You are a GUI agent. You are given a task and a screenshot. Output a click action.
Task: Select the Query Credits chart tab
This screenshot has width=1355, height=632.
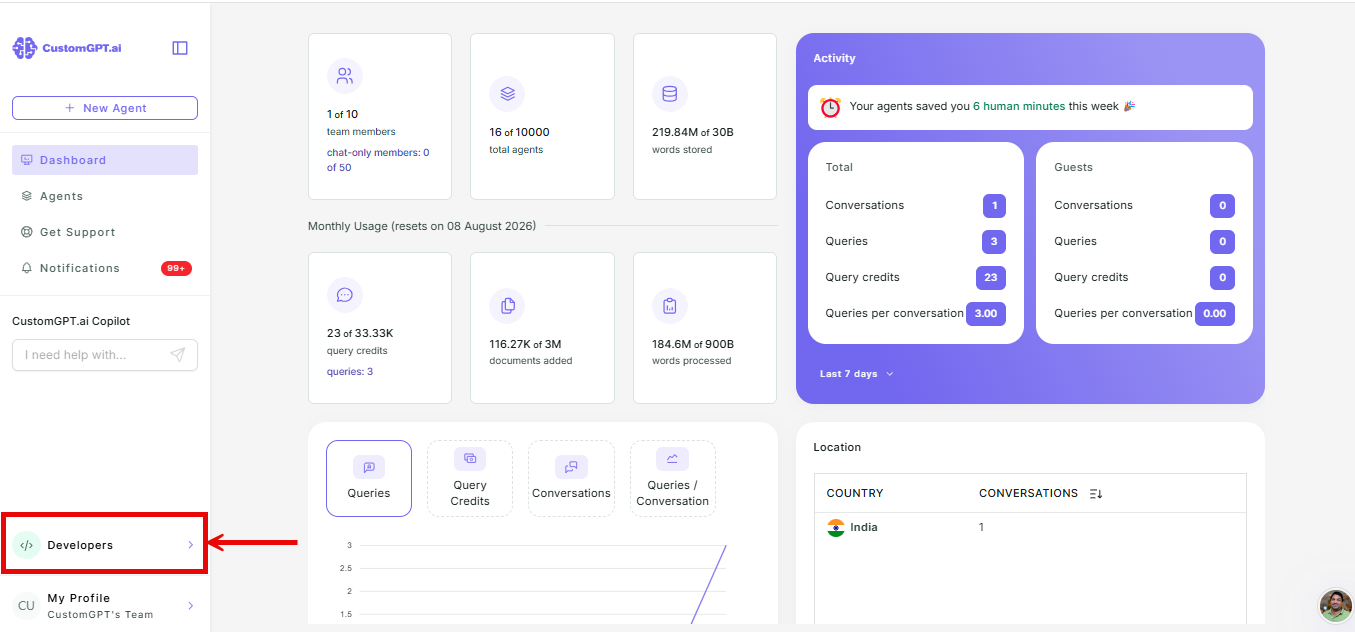click(x=470, y=478)
